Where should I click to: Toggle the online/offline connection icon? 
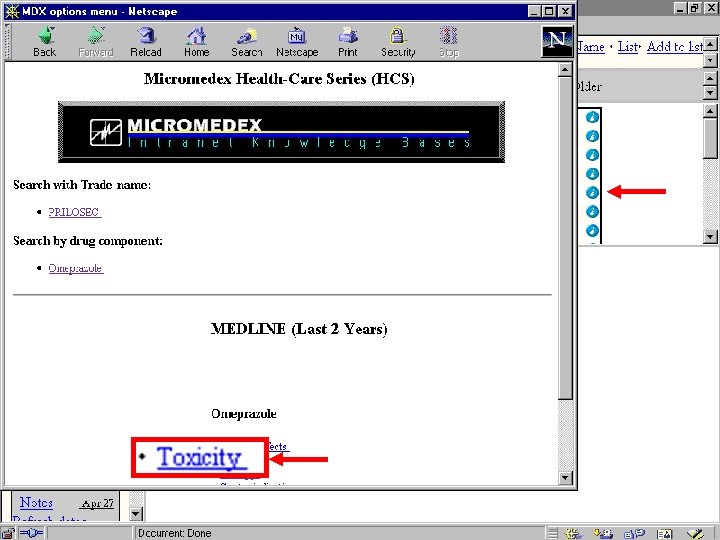[32, 533]
